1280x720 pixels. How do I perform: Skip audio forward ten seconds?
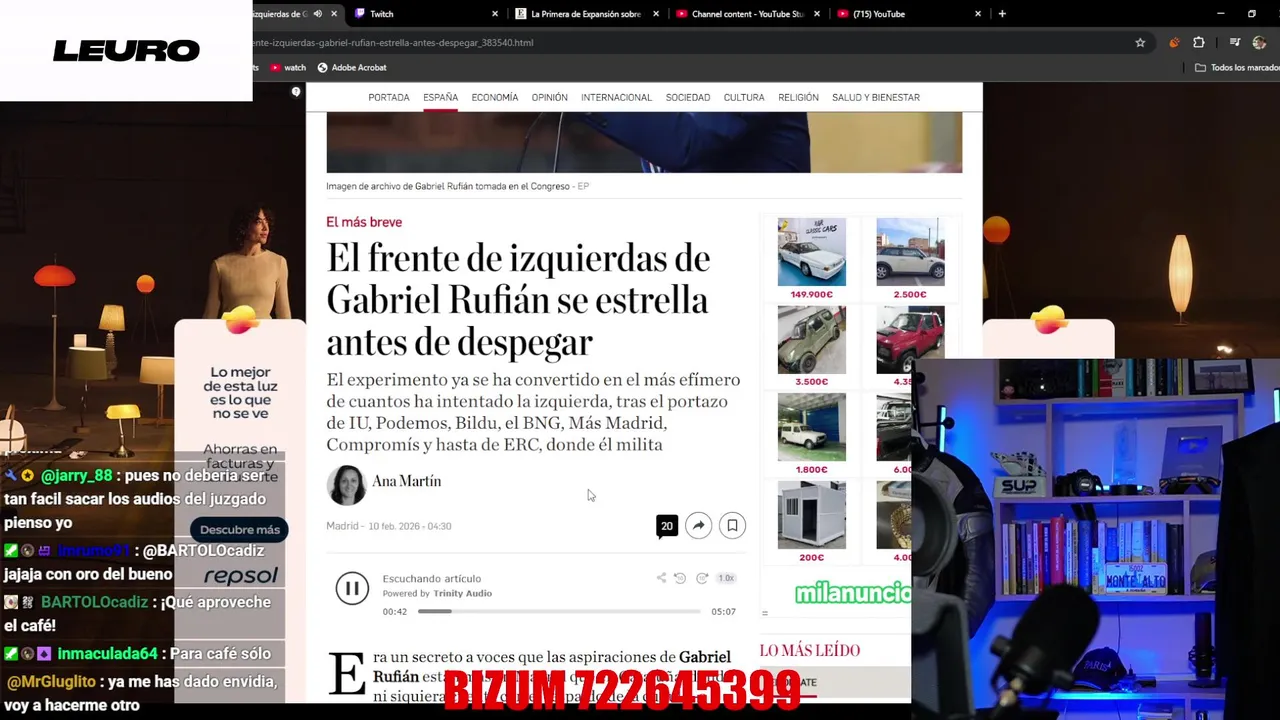702,578
